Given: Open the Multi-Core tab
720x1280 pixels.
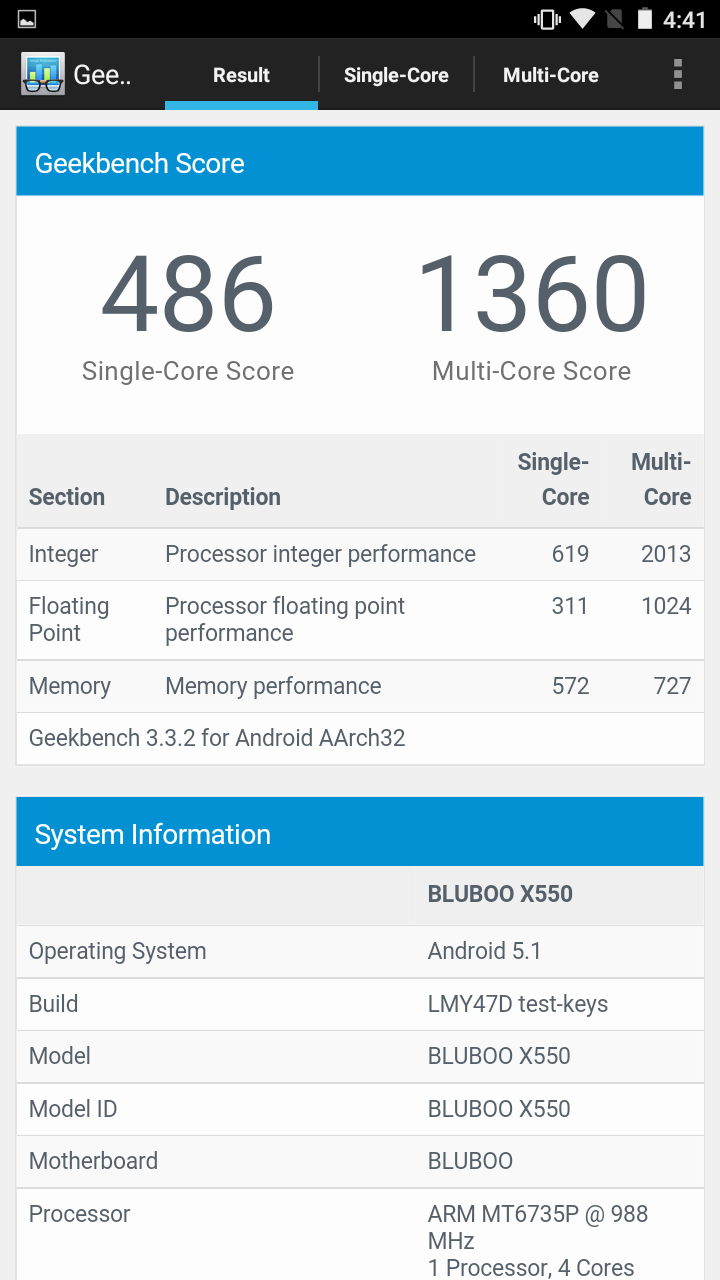Looking at the screenshot, I should coord(551,75).
